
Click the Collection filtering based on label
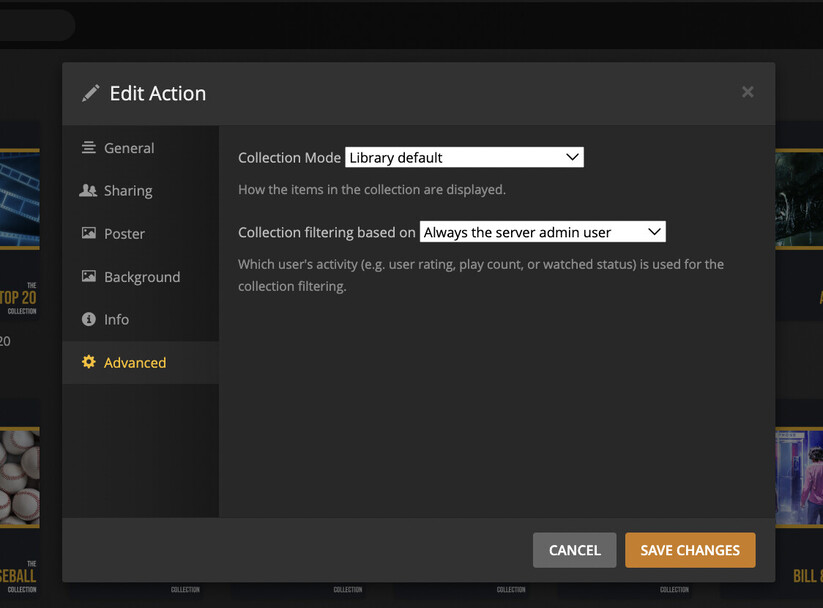coord(326,233)
